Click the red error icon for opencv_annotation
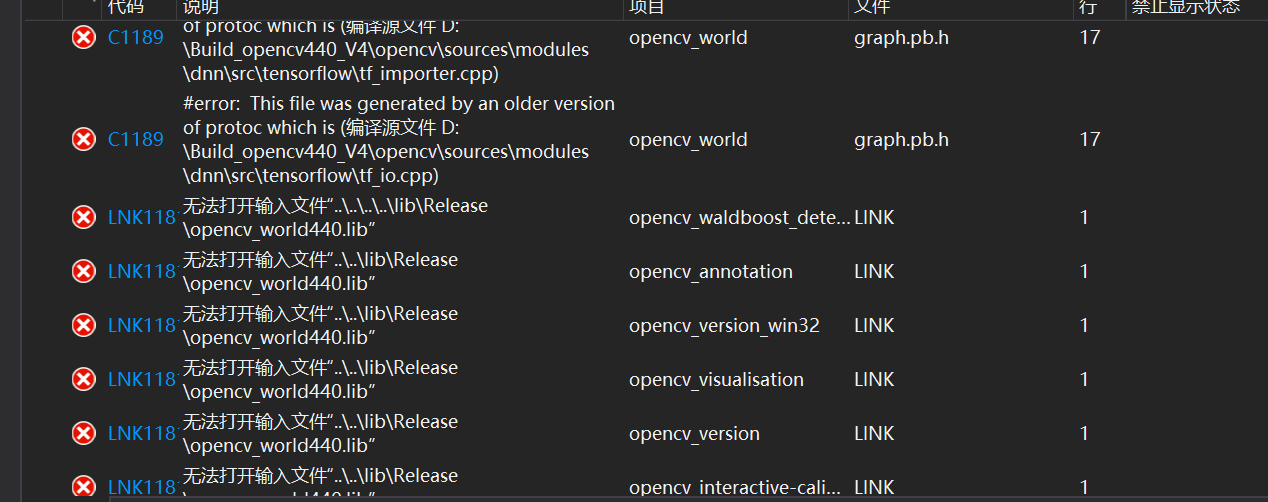This screenshot has height=502, width=1268. pyautogui.click(x=84, y=272)
